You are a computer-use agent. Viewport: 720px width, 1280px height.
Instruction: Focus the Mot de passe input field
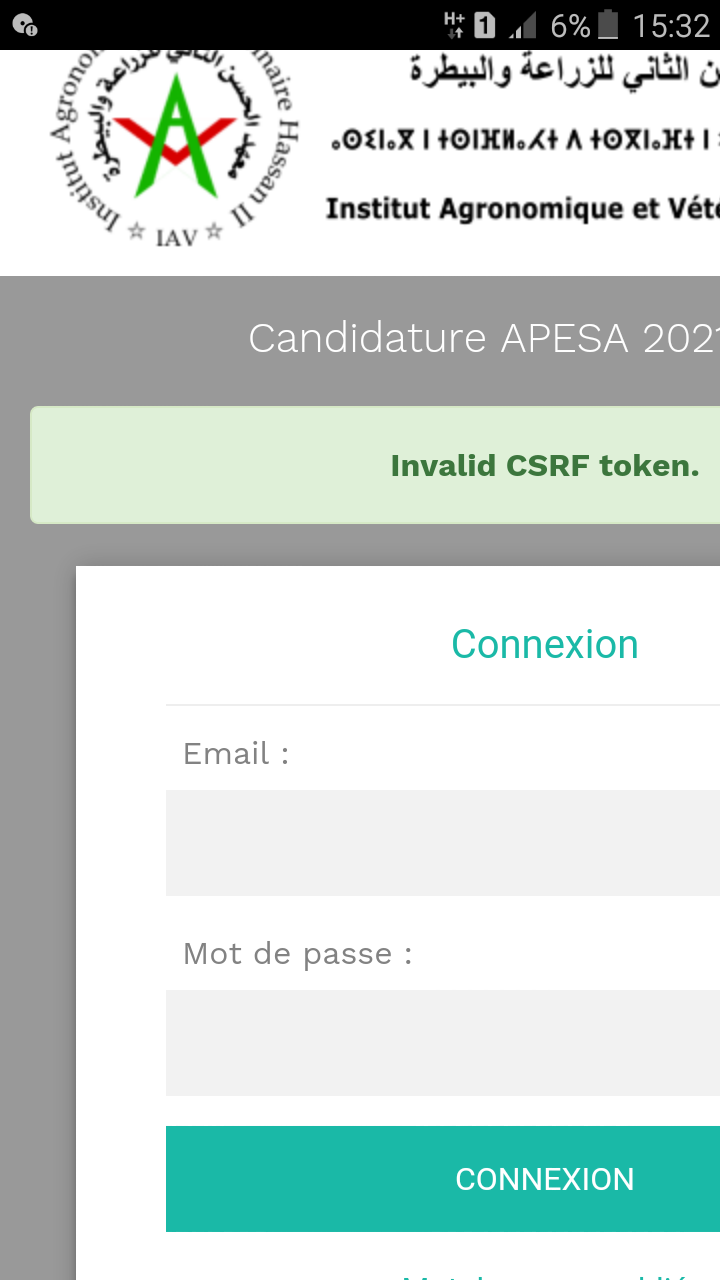click(443, 1043)
